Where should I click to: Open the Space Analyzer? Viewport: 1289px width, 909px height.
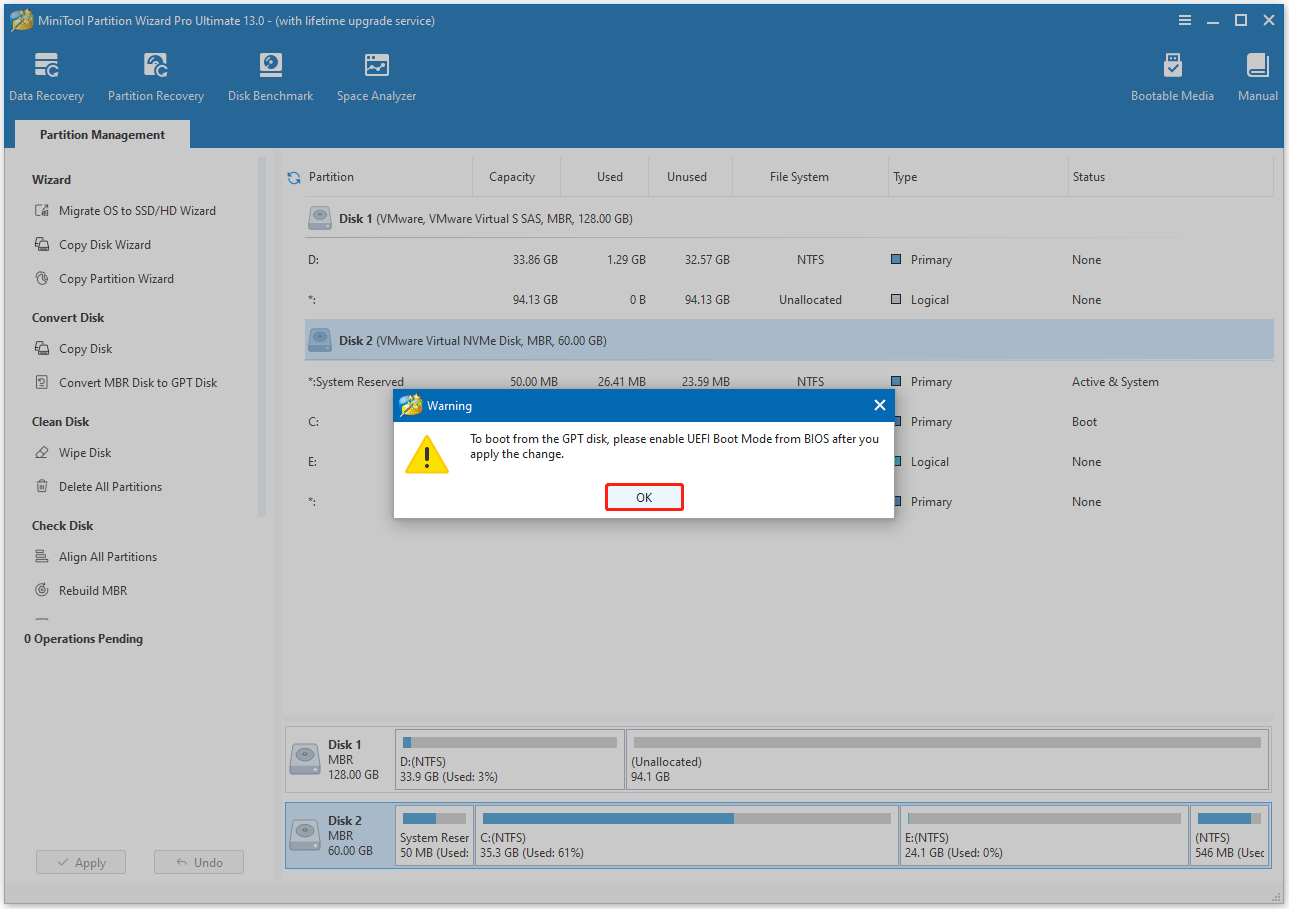click(x=375, y=75)
